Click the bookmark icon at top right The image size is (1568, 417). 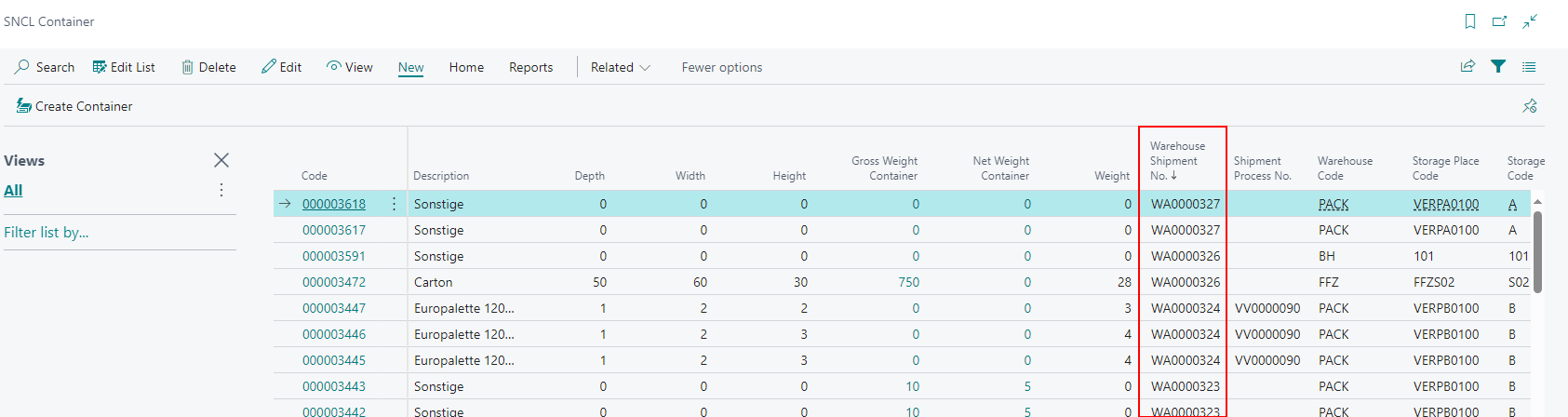(1470, 21)
